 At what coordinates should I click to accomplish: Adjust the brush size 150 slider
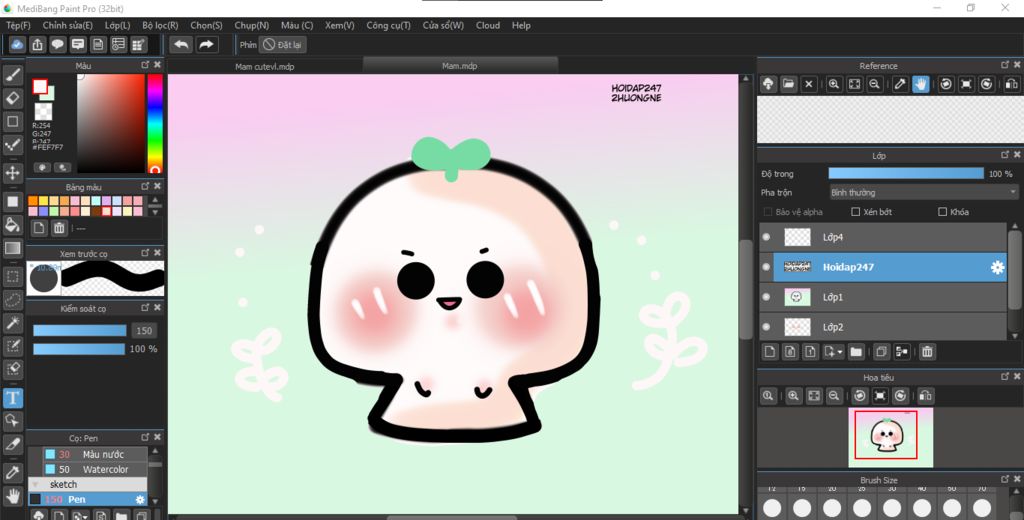click(x=80, y=331)
